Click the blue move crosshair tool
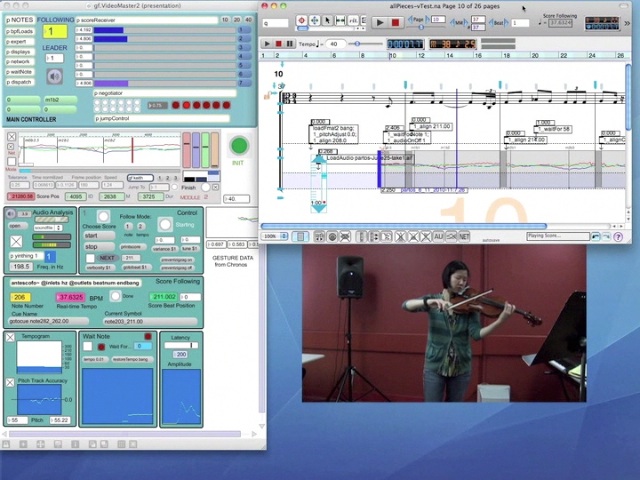The width and height of the screenshot is (640, 480). click(315, 21)
